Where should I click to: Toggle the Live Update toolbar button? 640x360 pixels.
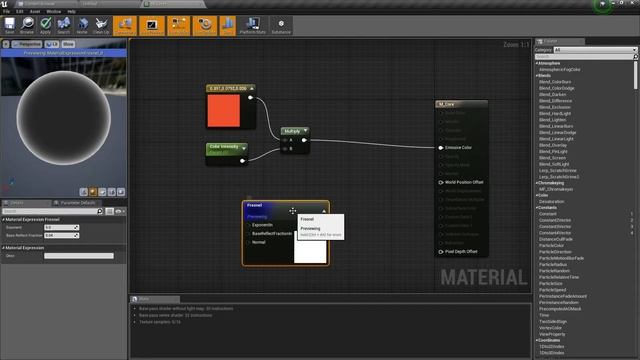205,26
